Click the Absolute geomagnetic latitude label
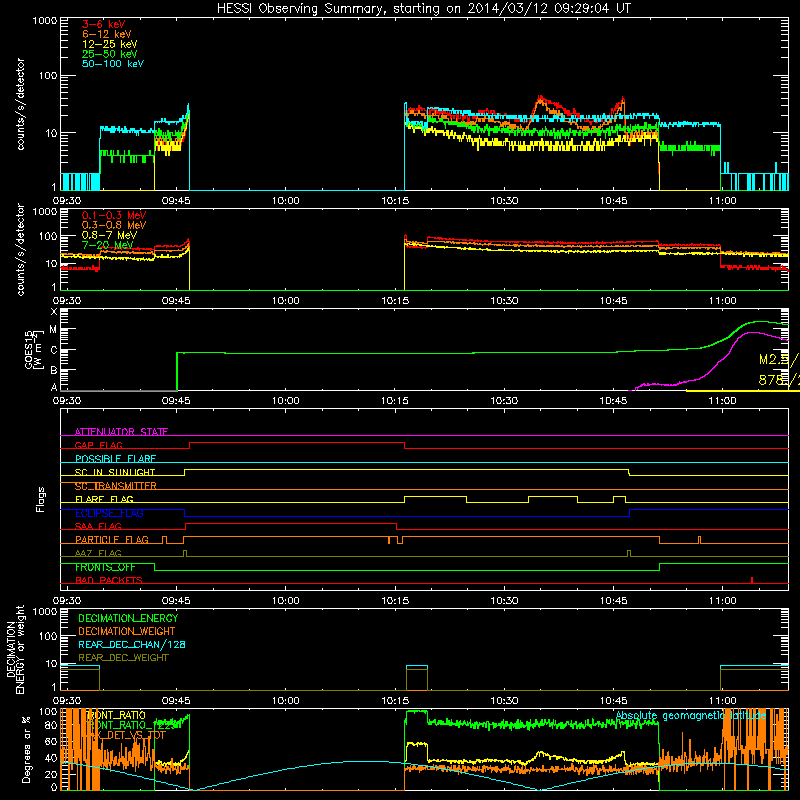Image resolution: width=800 pixels, height=800 pixels. point(691,715)
